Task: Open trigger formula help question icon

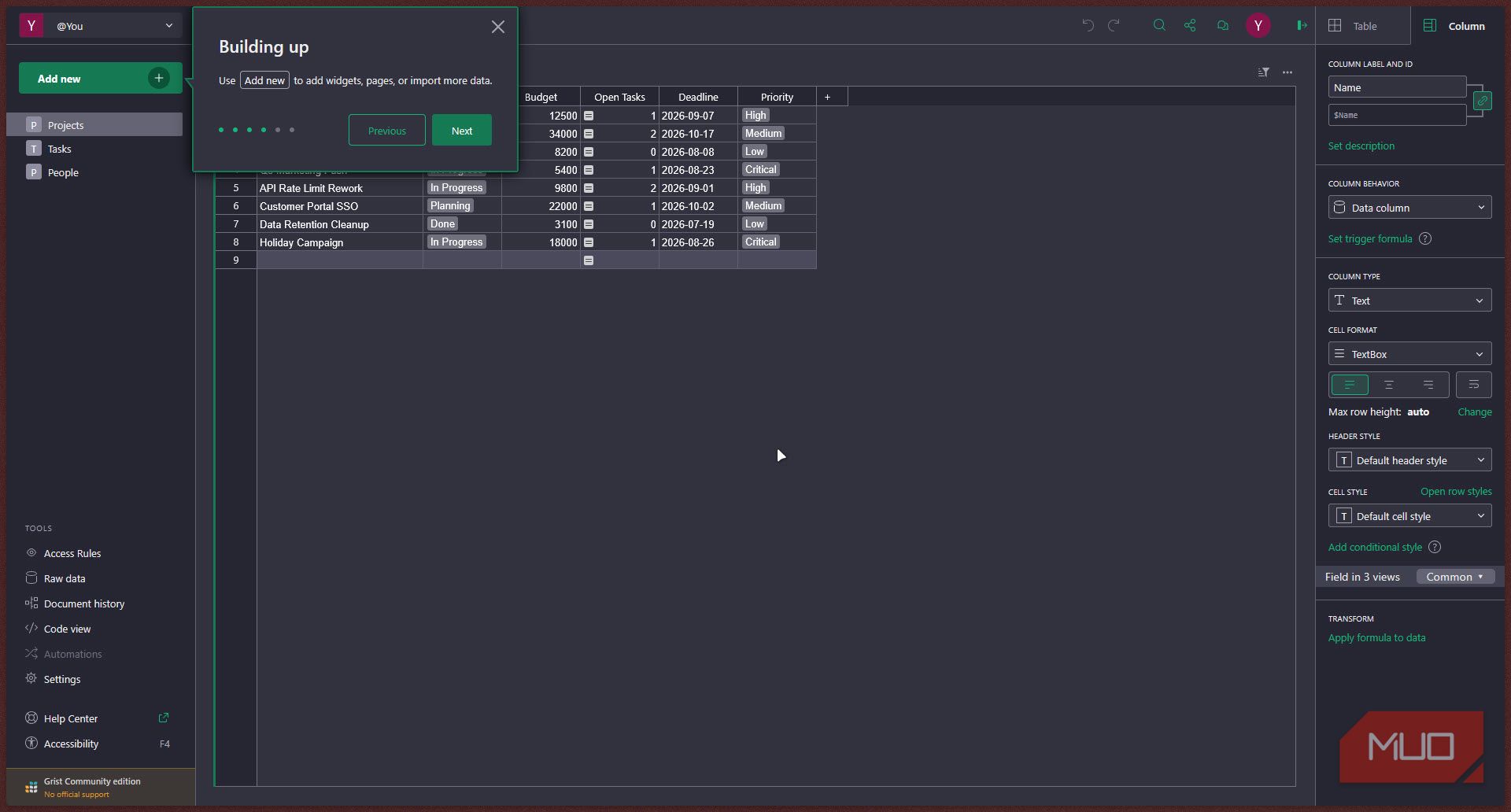Action: (x=1425, y=238)
